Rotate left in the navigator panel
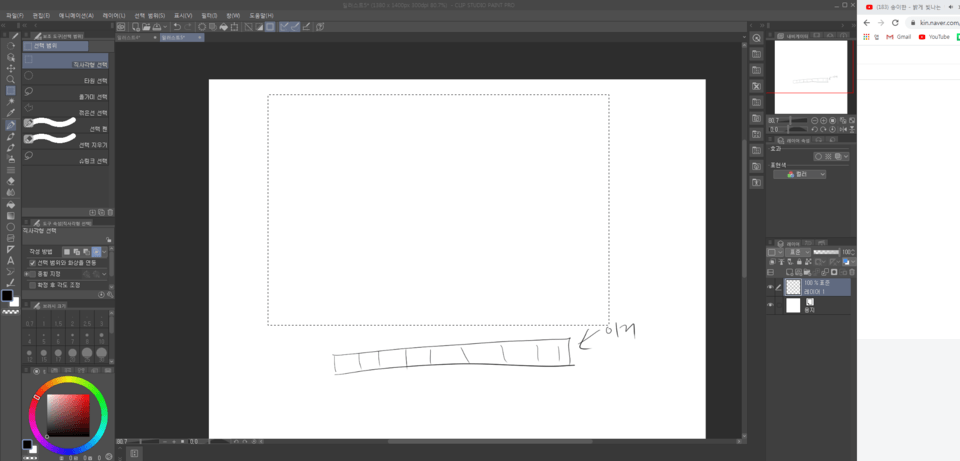Viewport: 960px width, 461px height. coord(815,129)
